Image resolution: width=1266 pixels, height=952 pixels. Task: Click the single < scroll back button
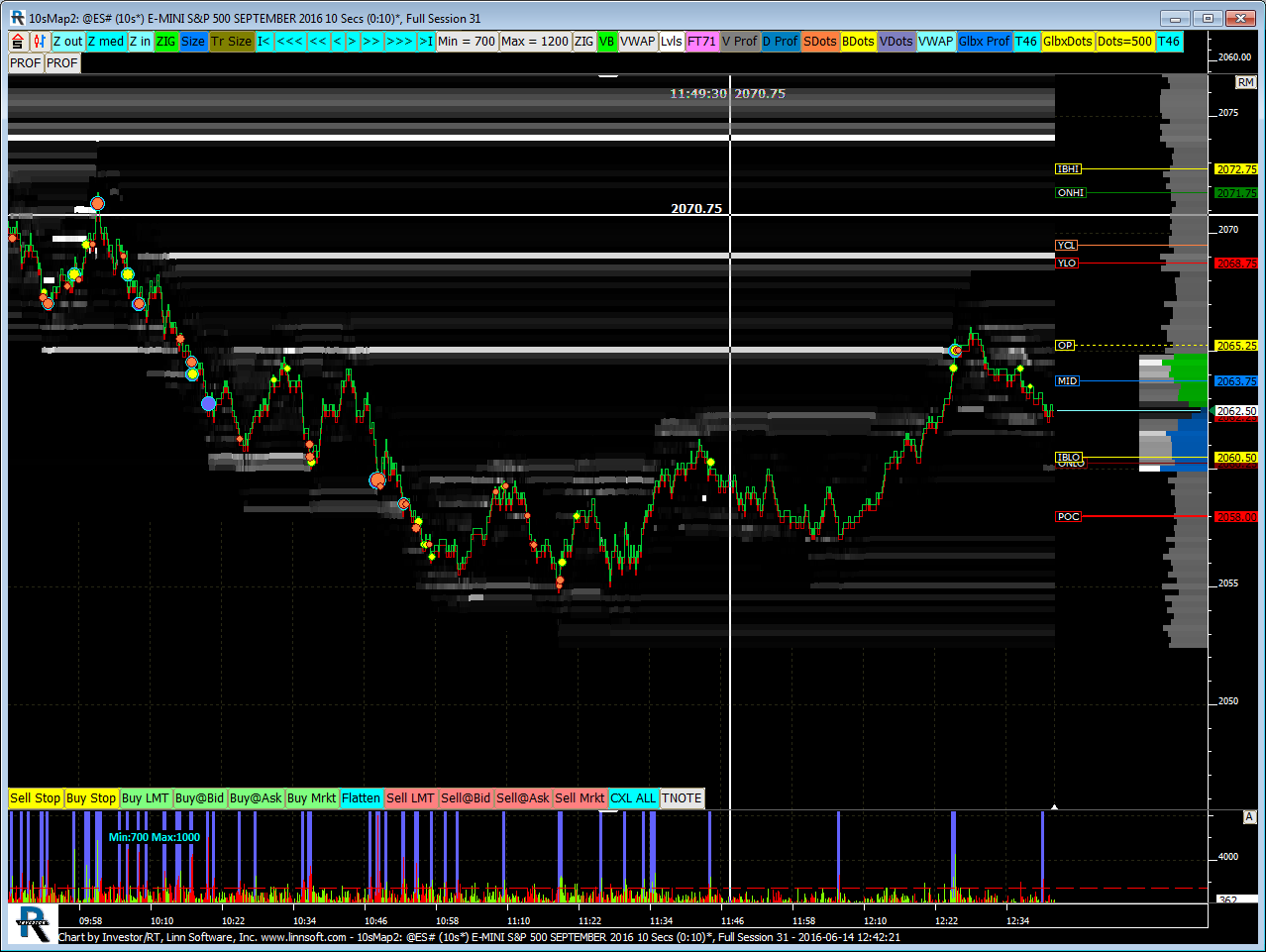[x=338, y=42]
